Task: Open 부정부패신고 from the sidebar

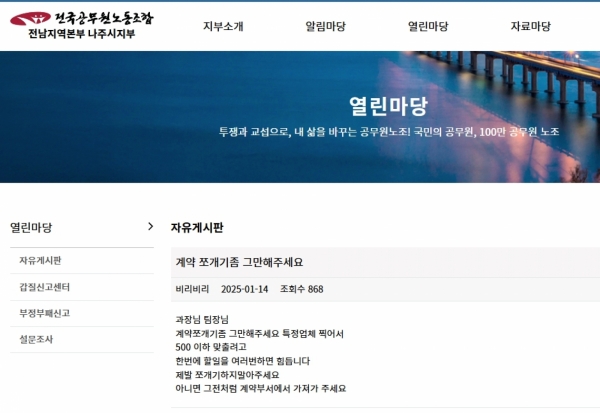Action: coord(44,313)
